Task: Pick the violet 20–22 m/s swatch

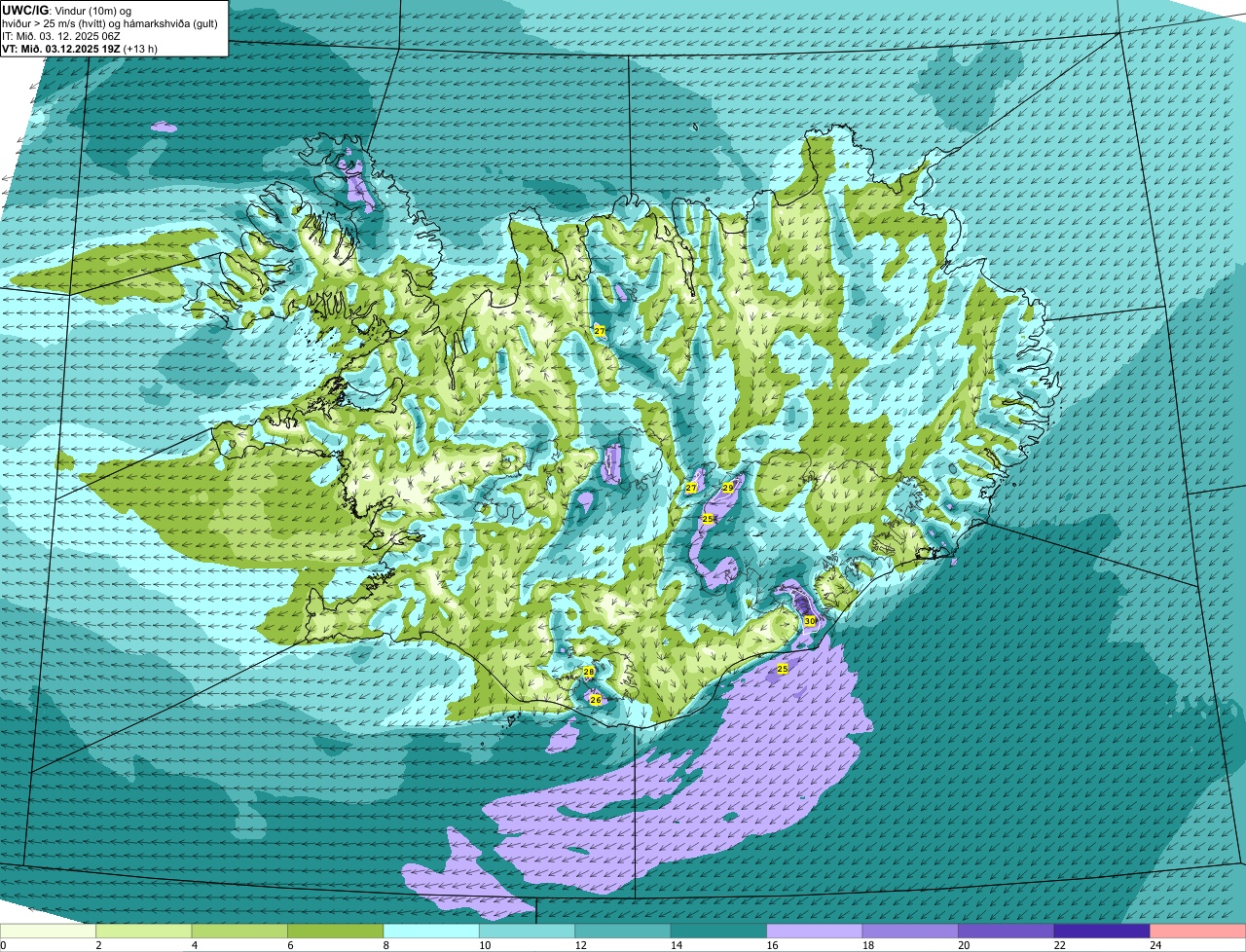Action: click(x=1007, y=931)
